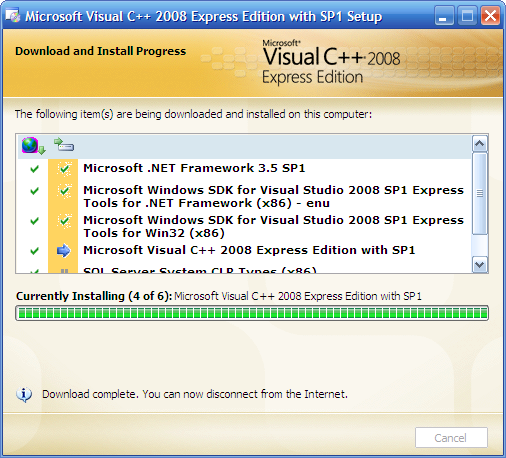Select the SDK Tools for .NET Framework (x86) - enu row
Image resolution: width=506 pixels, height=458 pixels.
(x=244, y=196)
